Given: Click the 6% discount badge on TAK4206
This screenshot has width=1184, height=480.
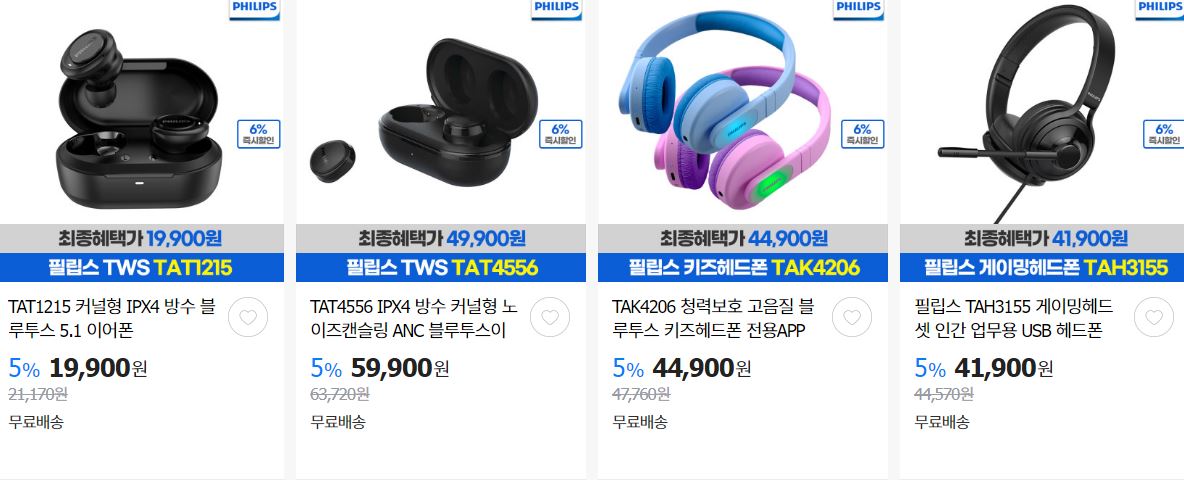Looking at the screenshot, I should pos(862,134).
